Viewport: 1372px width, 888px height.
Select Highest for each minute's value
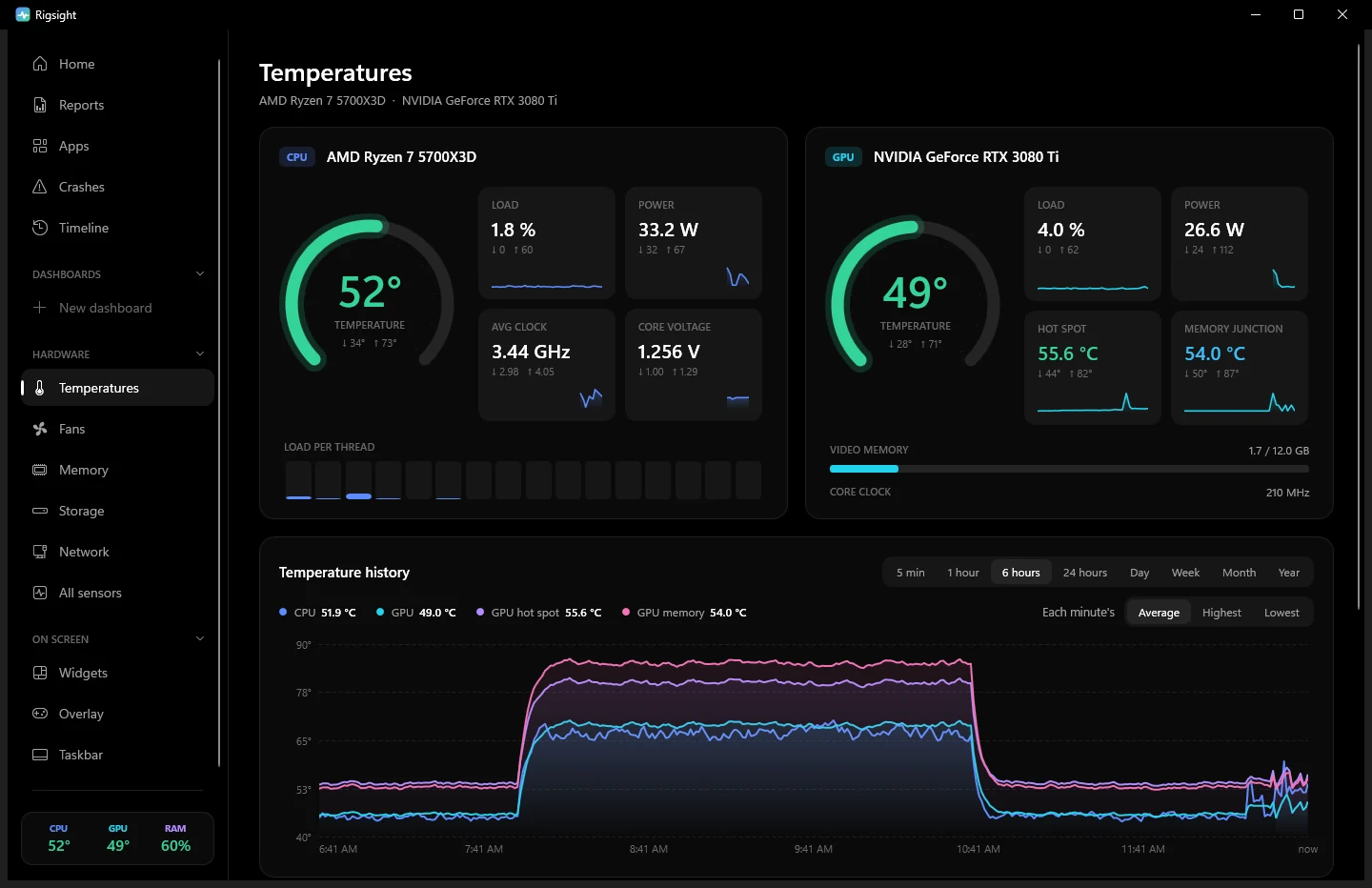click(1221, 613)
